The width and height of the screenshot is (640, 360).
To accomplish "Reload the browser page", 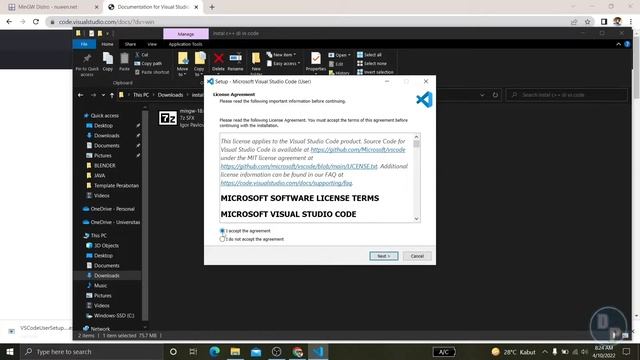I will click(36, 22).
